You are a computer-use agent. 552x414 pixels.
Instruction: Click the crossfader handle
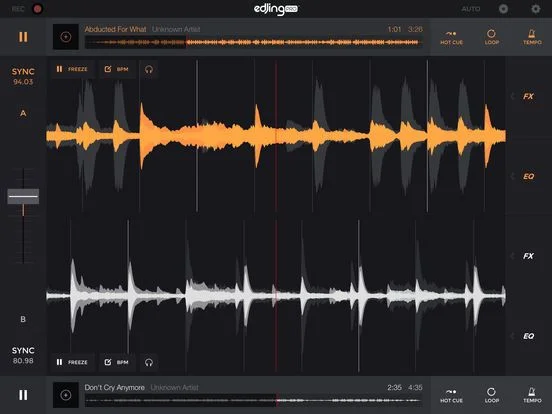(23, 196)
